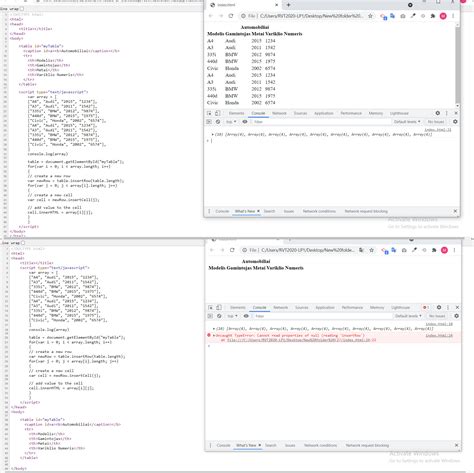Viewport: 474px width, 473px height.
Task: Focus the Filter field in the upper console
Action: (320, 122)
